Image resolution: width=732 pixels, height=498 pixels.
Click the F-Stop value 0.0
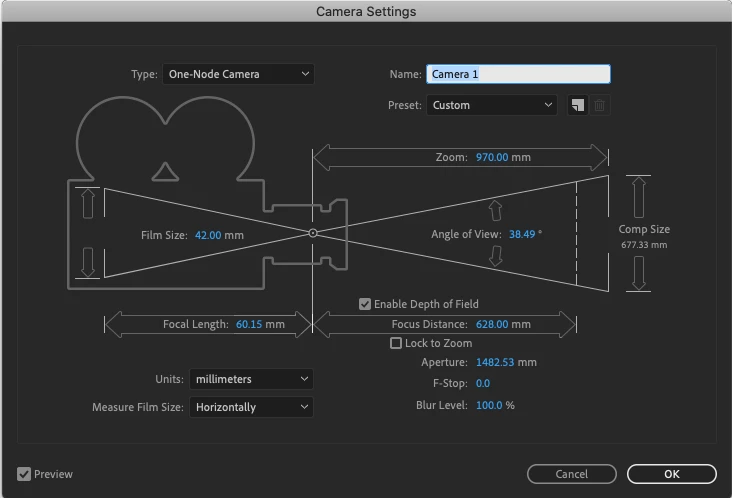[483, 384]
